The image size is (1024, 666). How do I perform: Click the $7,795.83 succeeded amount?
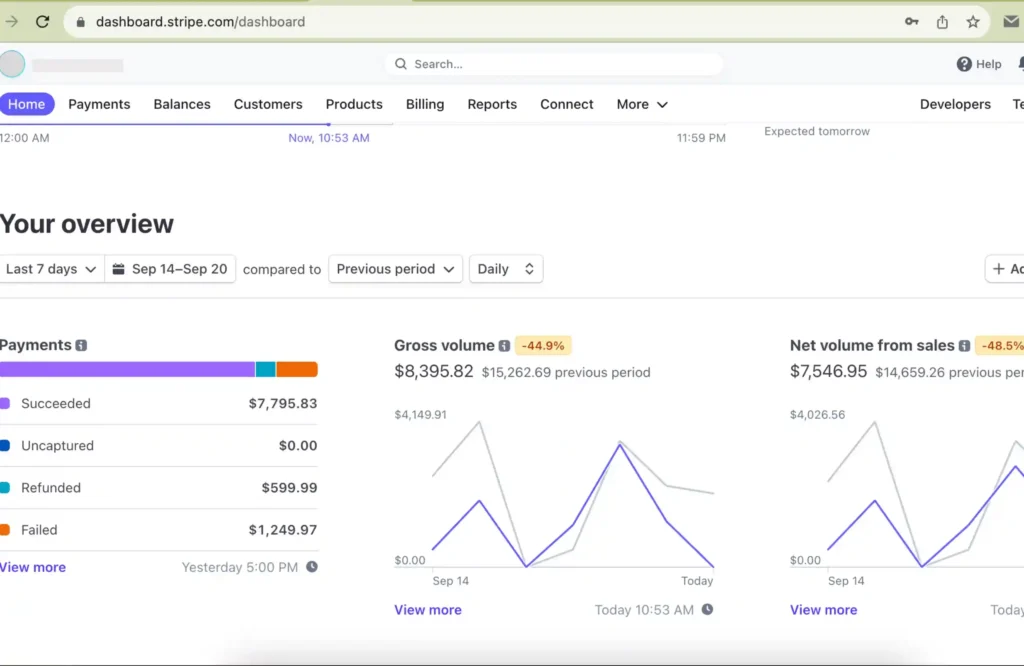283,404
